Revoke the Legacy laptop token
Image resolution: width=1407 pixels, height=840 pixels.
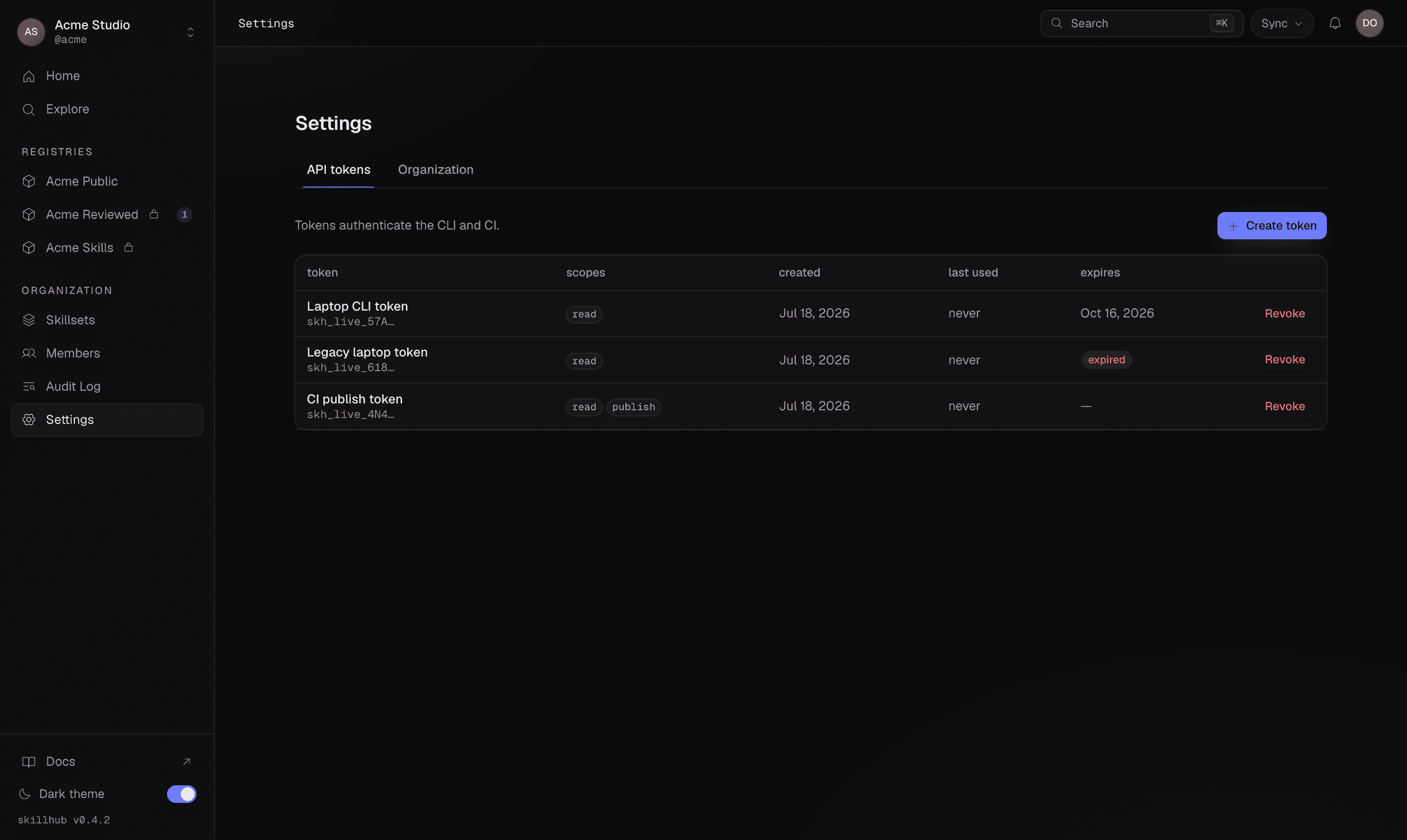[1285, 359]
